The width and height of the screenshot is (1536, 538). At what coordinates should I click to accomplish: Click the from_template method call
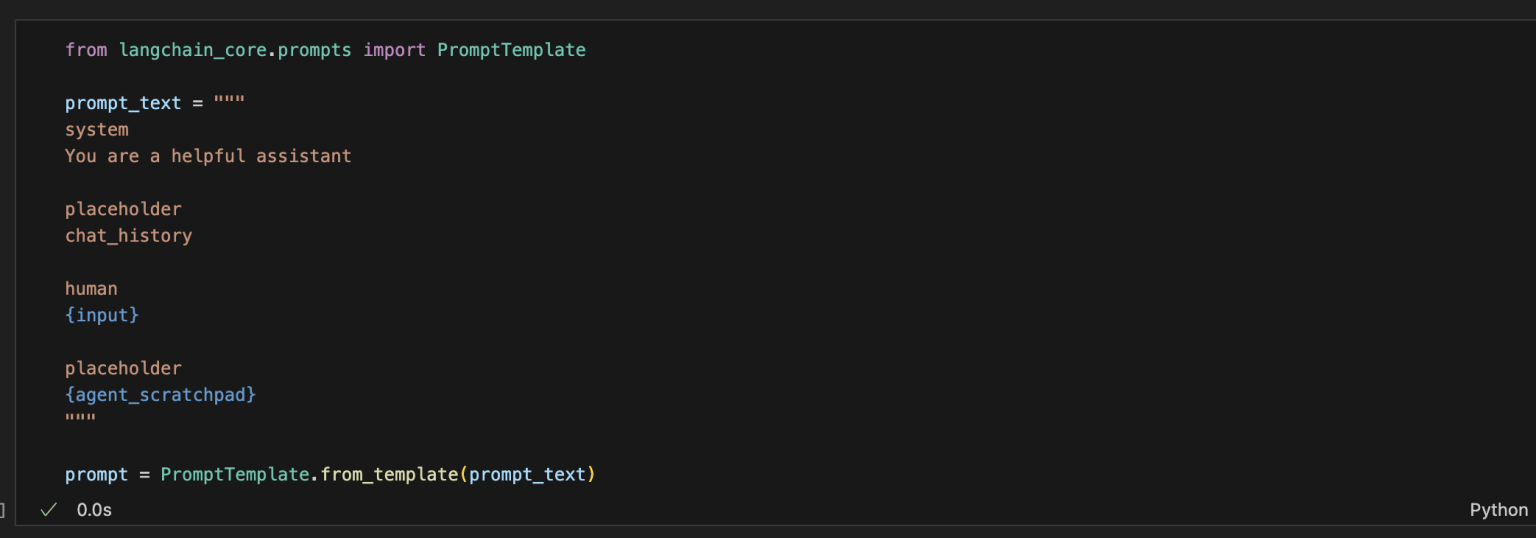(388, 474)
